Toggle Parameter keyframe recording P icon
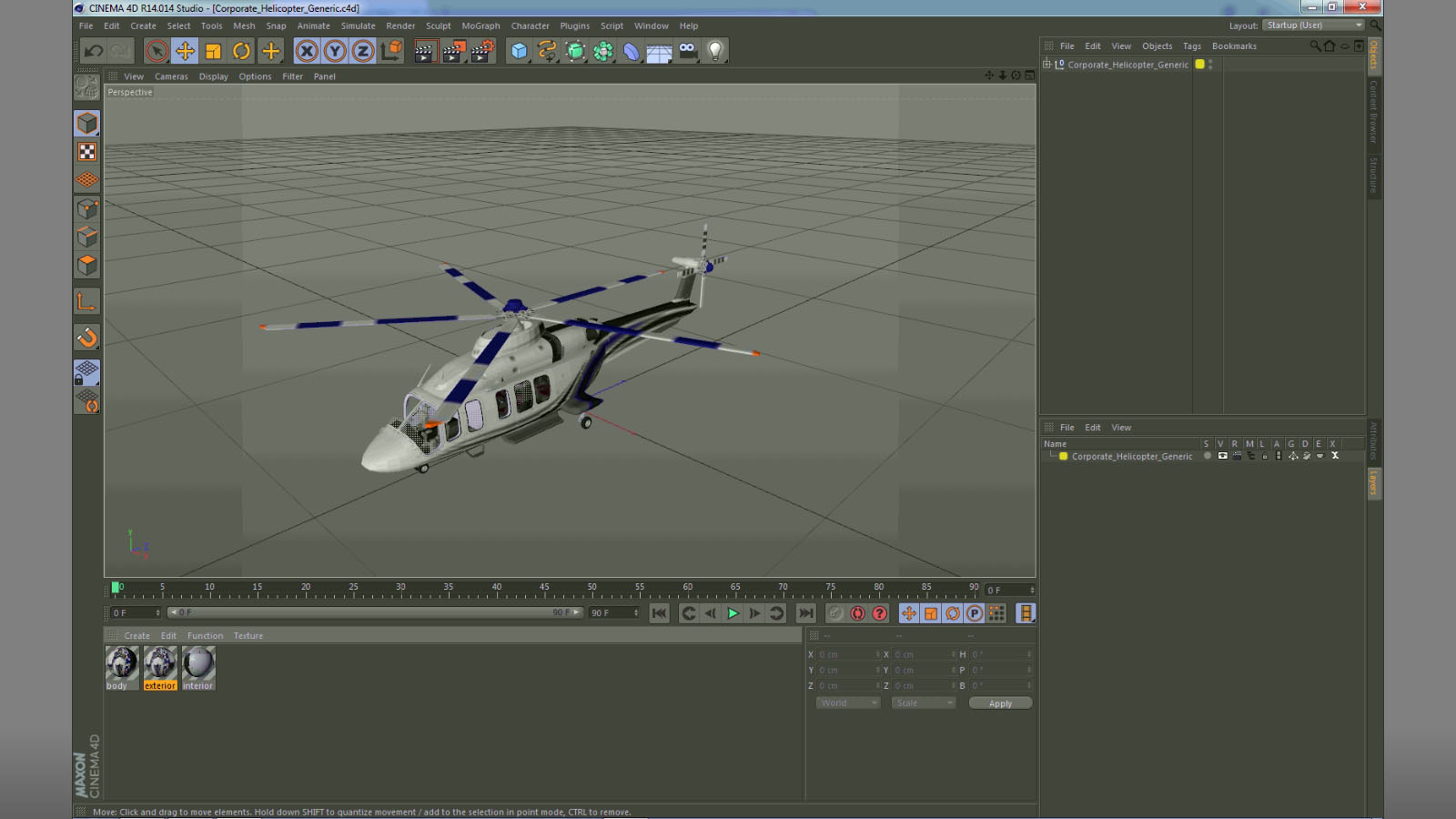The height and width of the screenshot is (819, 1456). [x=975, y=613]
